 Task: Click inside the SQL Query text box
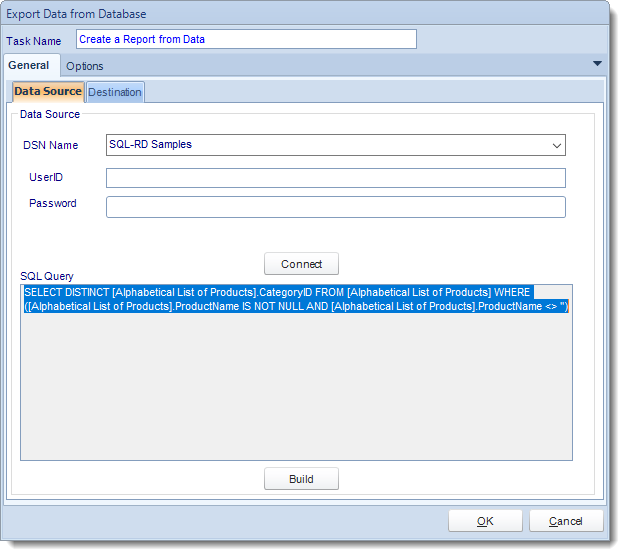pyautogui.click(x=297, y=373)
